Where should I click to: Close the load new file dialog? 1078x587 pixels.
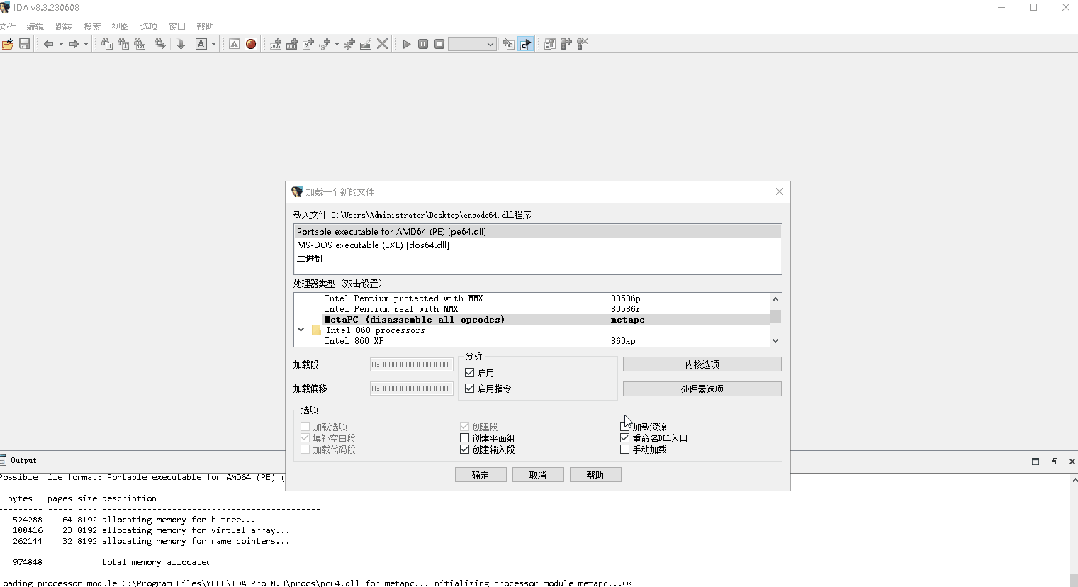779,192
